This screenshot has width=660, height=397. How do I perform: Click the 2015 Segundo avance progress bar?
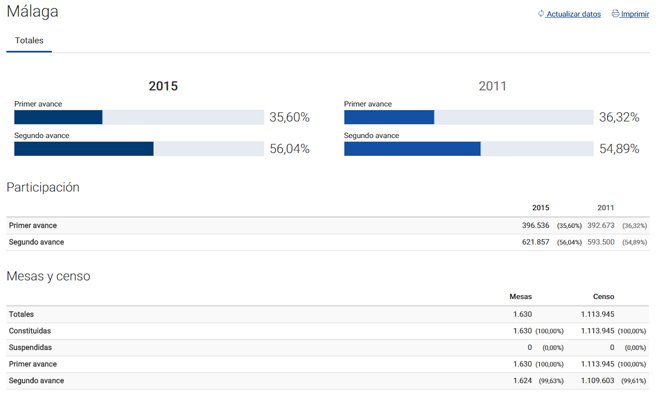pos(139,149)
